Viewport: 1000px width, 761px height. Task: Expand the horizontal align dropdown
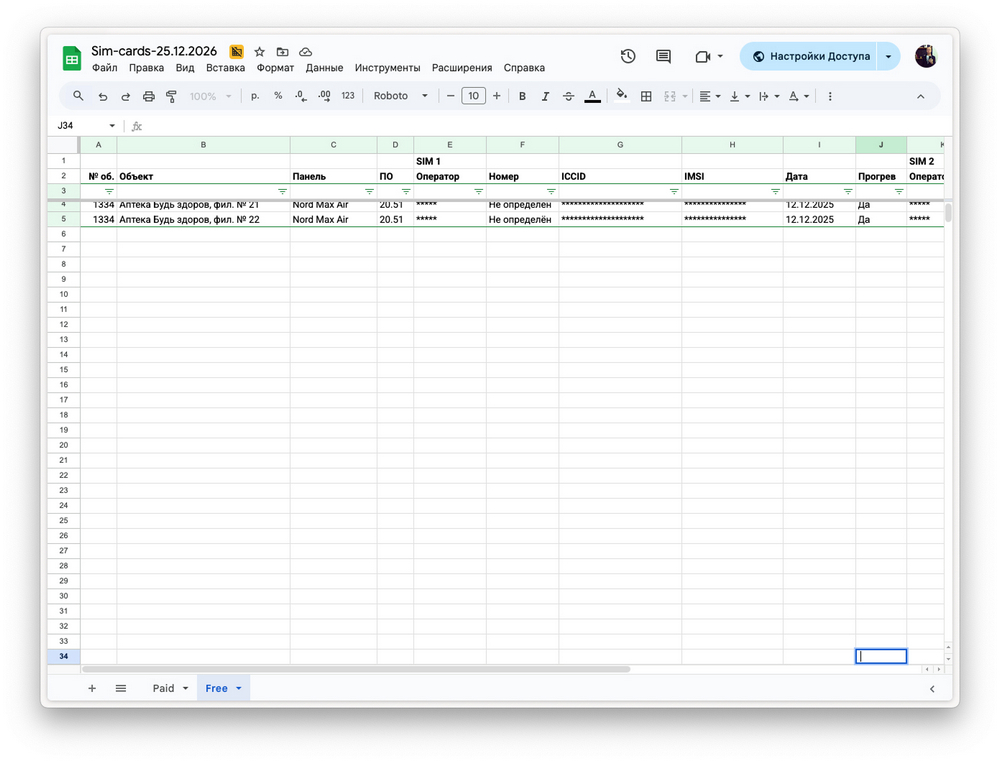point(709,96)
